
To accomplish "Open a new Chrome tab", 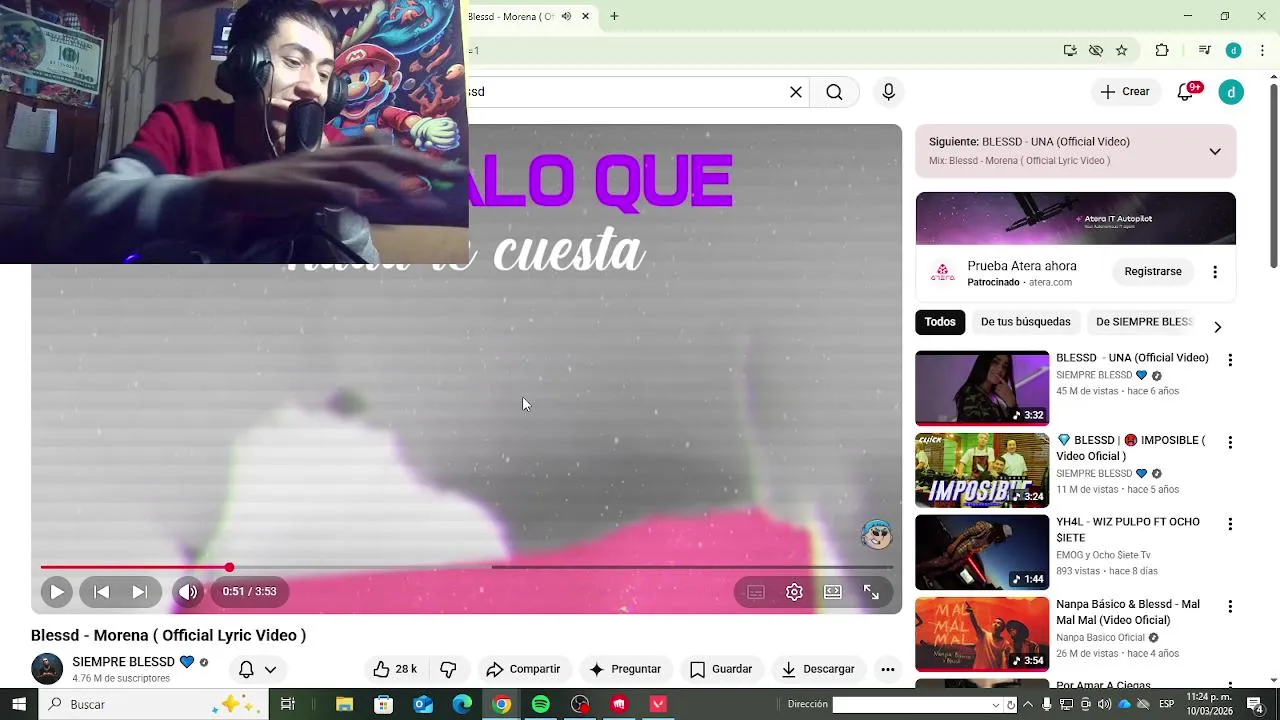I will [614, 16].
